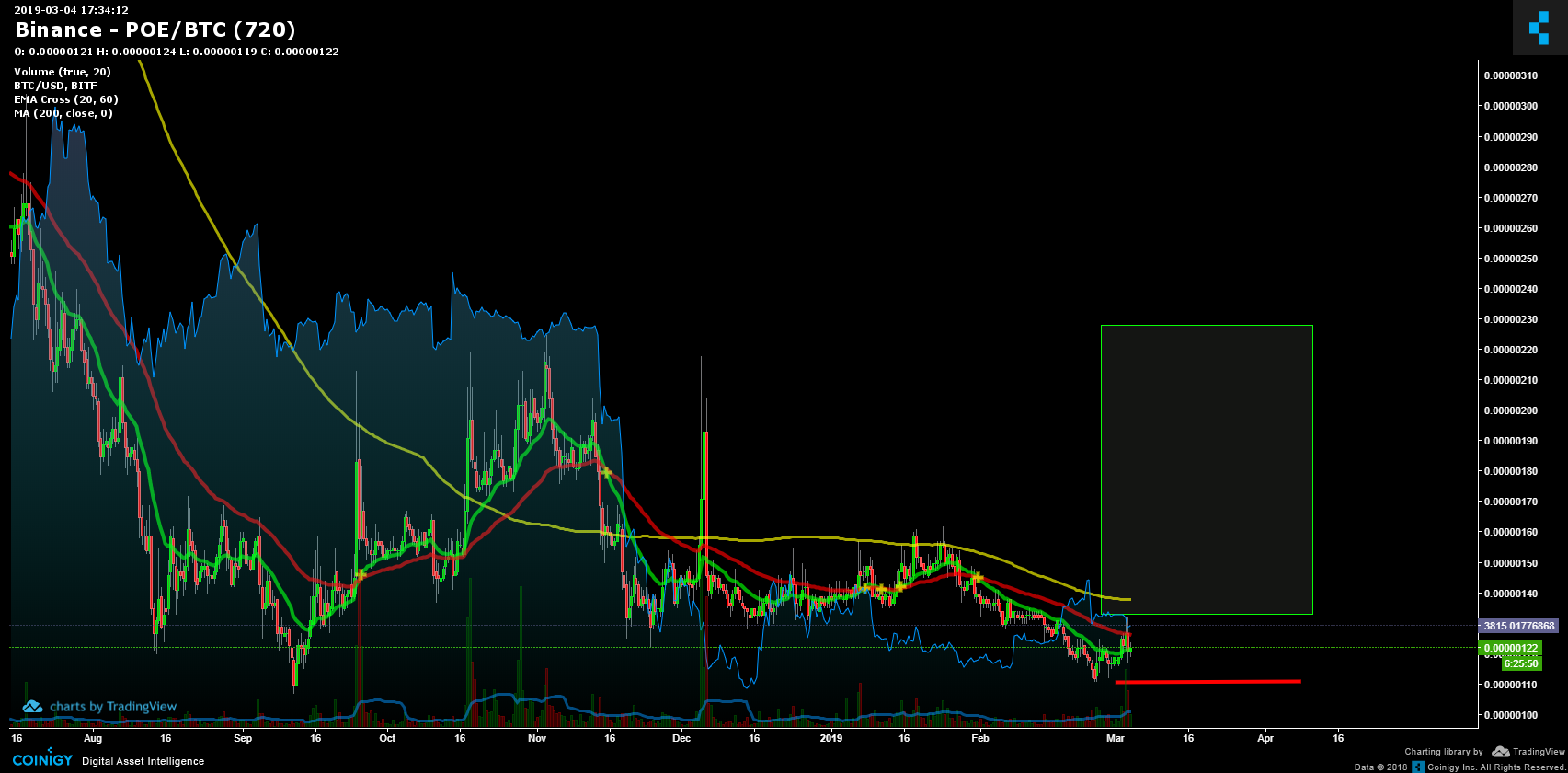
Task: Select the red horizontal support line drawing
Action: coord(1207,682)
